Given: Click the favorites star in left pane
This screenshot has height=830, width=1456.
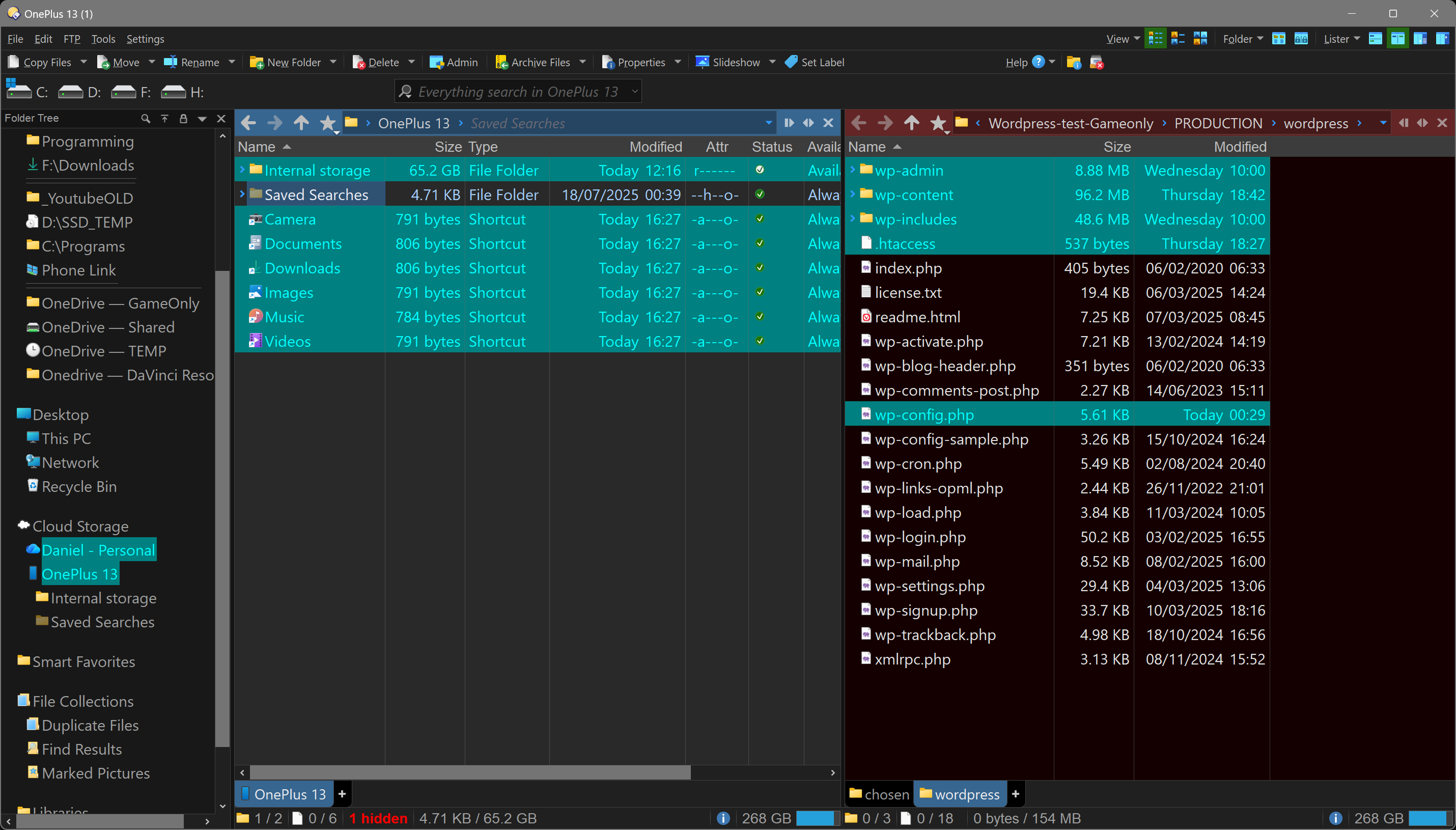Looking at the screenshot, I should tap(327, 123).
